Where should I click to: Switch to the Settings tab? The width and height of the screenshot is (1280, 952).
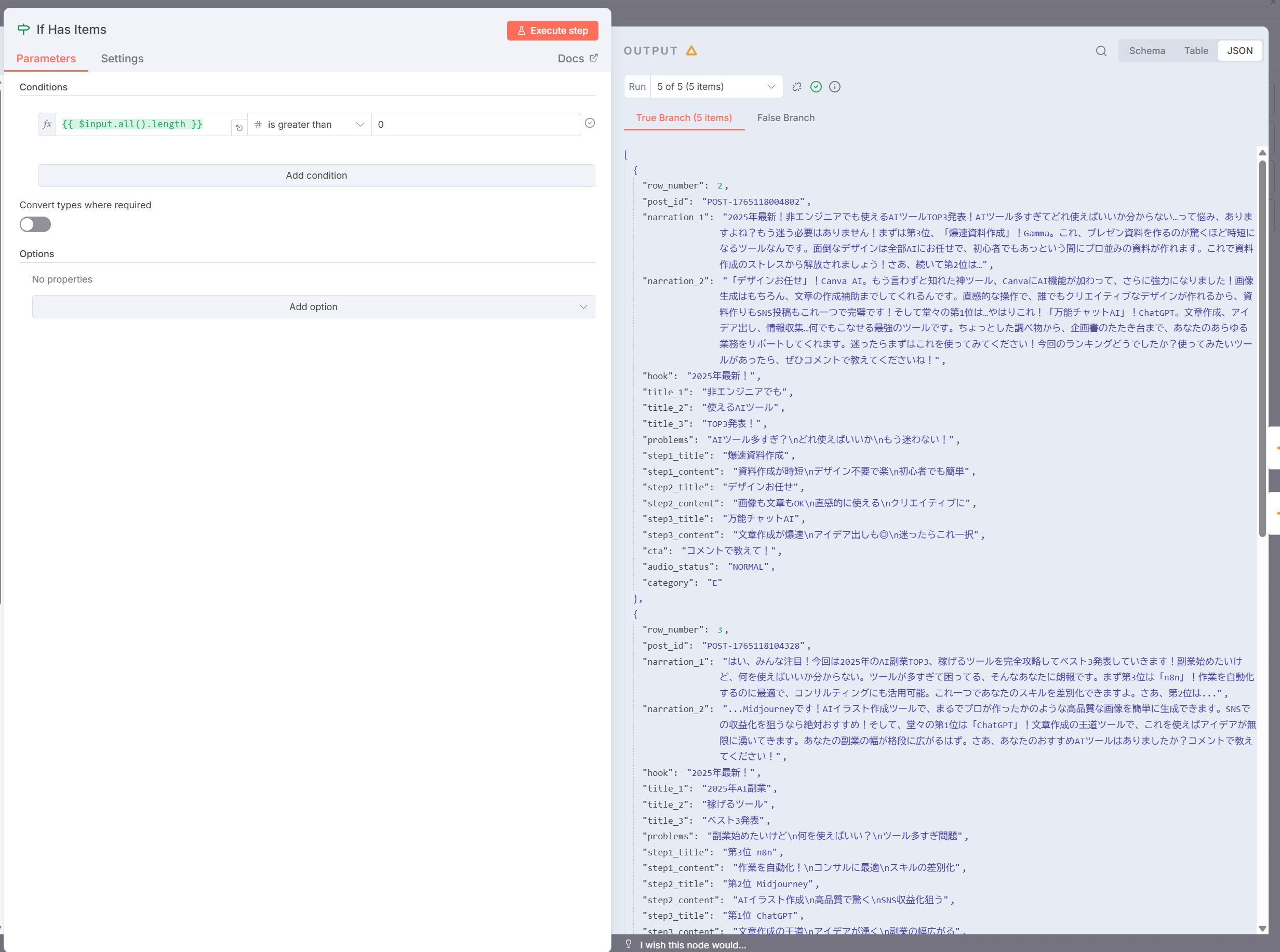point(122,58)
